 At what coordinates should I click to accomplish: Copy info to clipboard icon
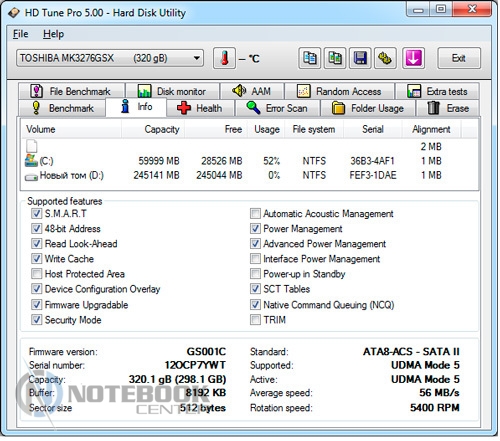pyautogui.click(x=310, y=58)
